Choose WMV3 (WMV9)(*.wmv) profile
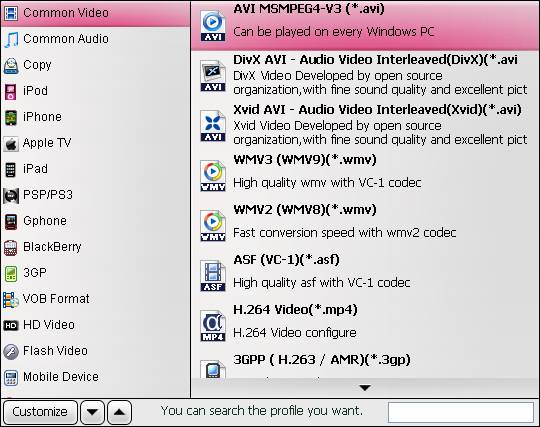This screenshot has width=540, height=427. coord(365,176)
